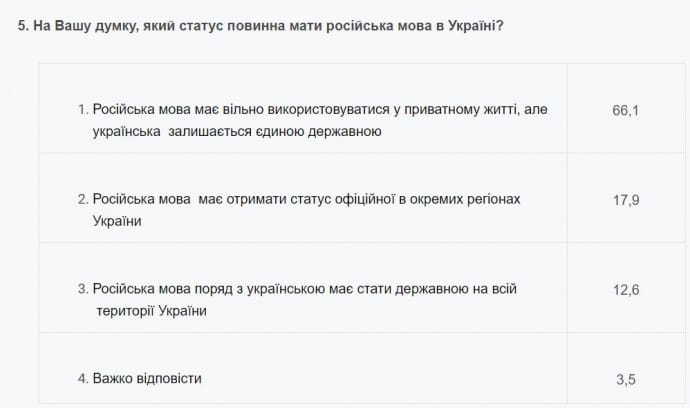Click the 12,6 percentage value

(x=626, y=290)
